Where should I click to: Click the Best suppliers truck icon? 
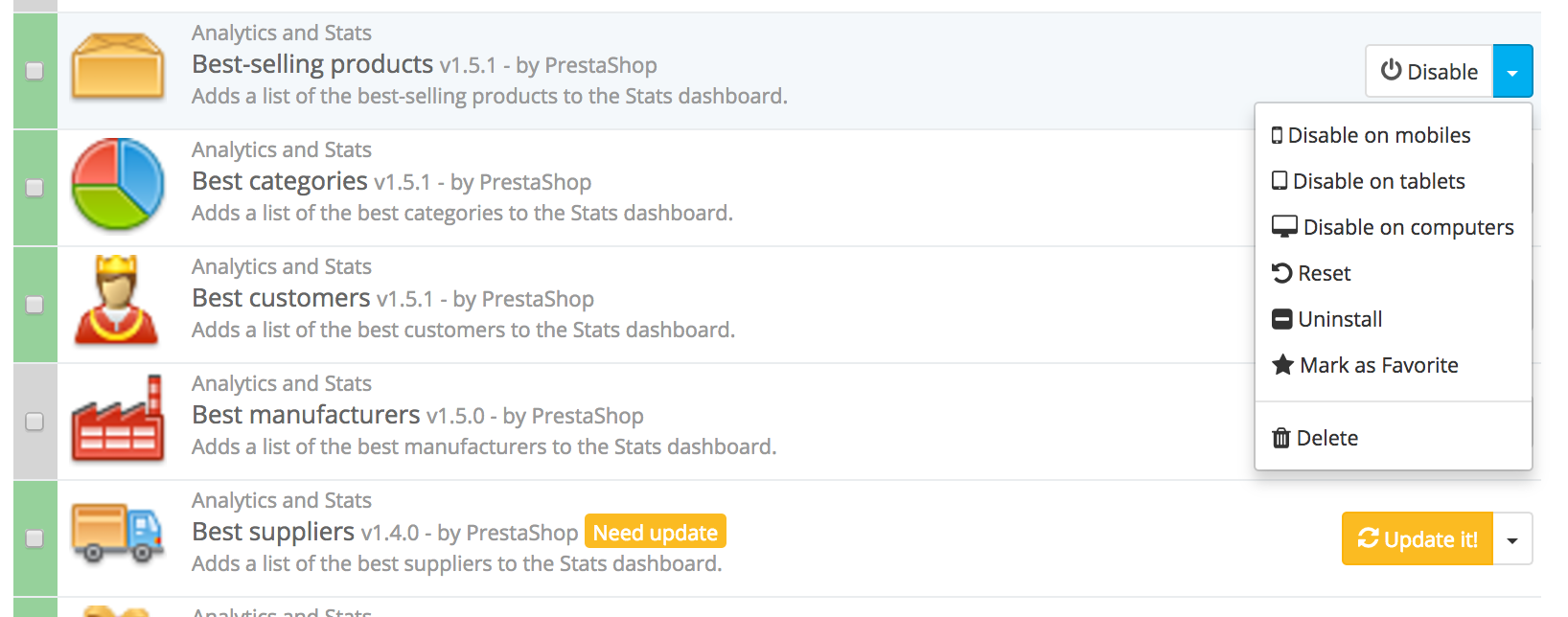click(x=118, y=533)
